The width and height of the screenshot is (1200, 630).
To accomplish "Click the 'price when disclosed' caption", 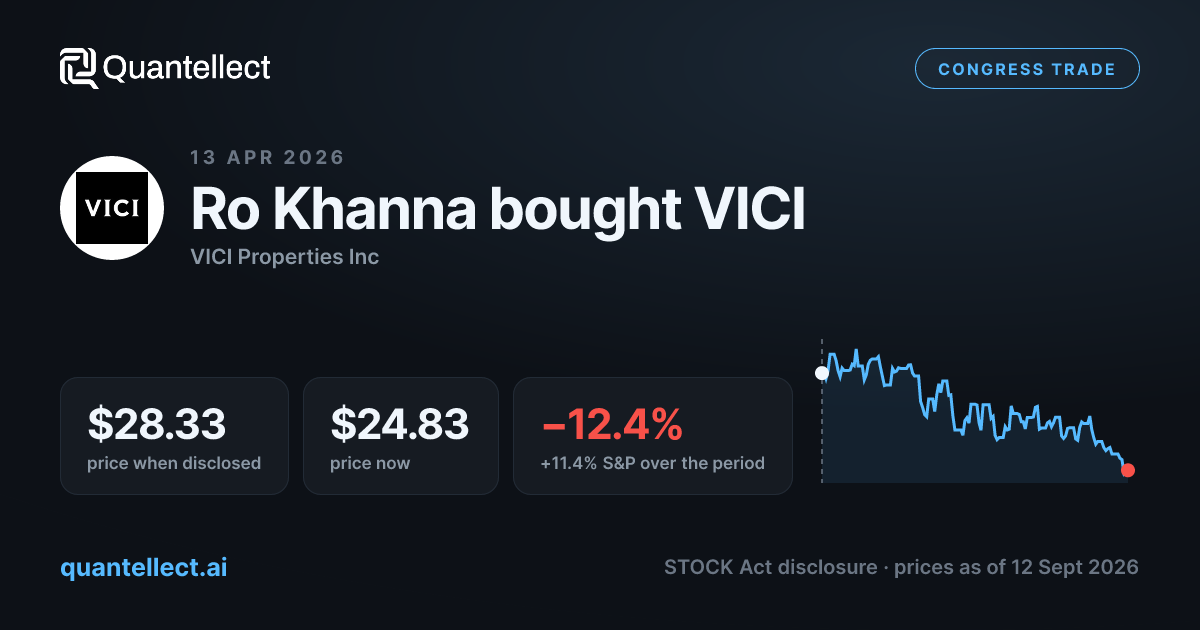I will (174, 463).
